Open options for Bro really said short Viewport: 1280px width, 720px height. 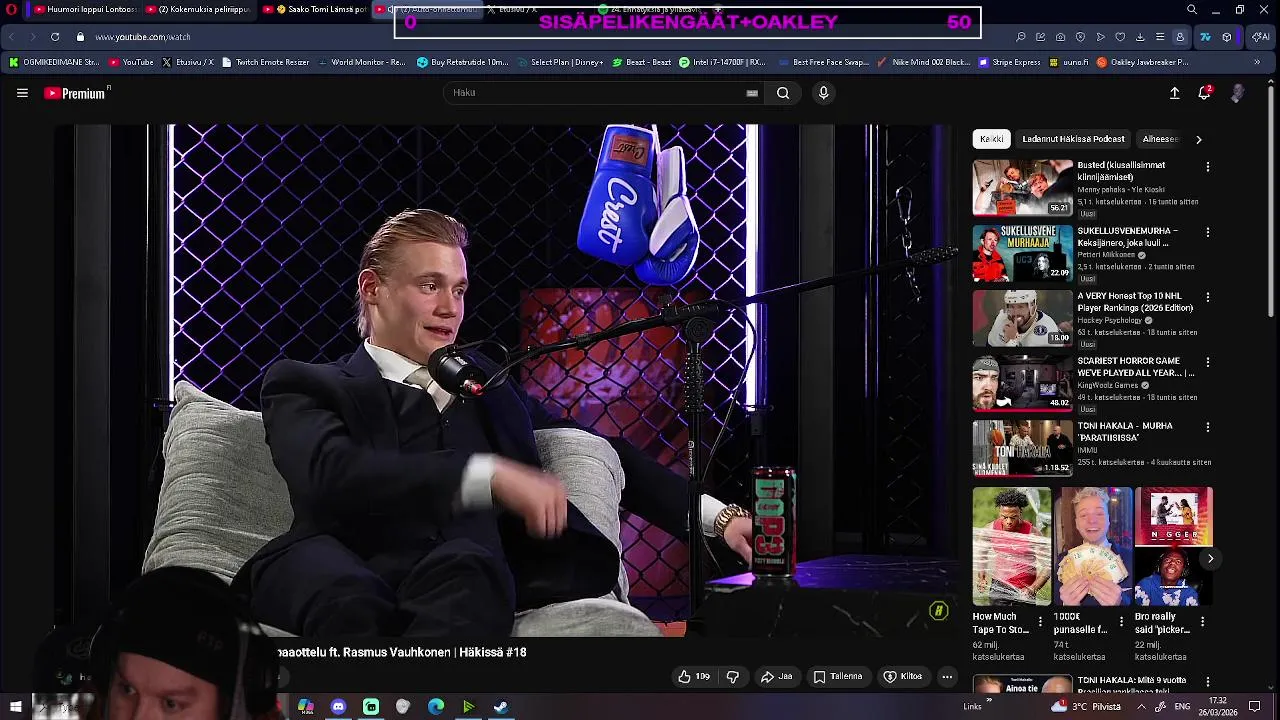point(1202,621)
